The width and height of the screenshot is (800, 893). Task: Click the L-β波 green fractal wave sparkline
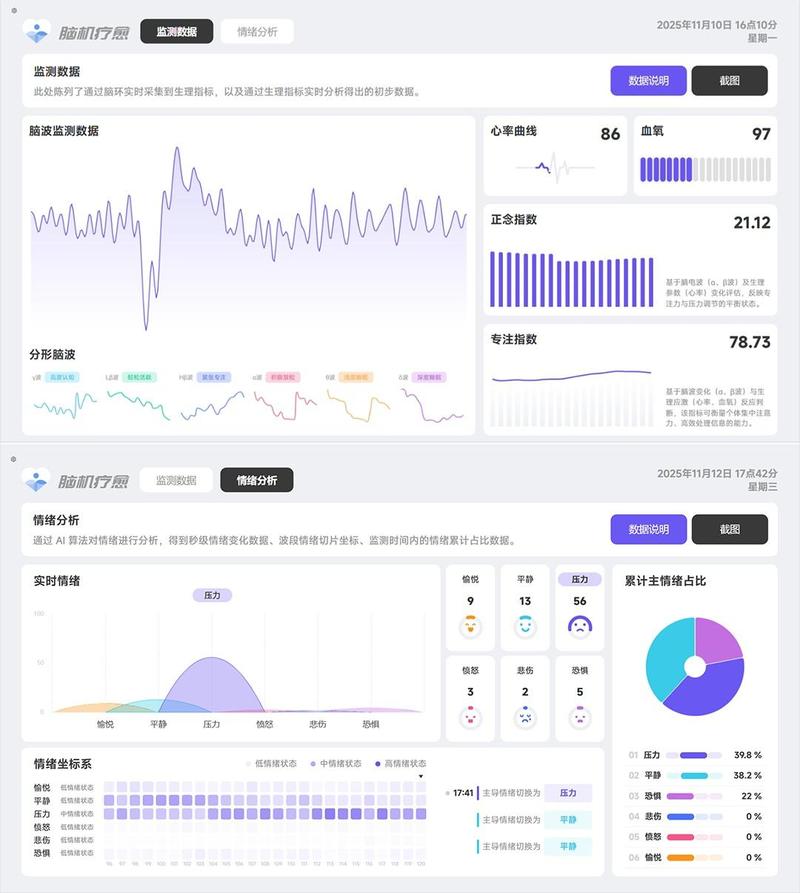pos(138,405)
